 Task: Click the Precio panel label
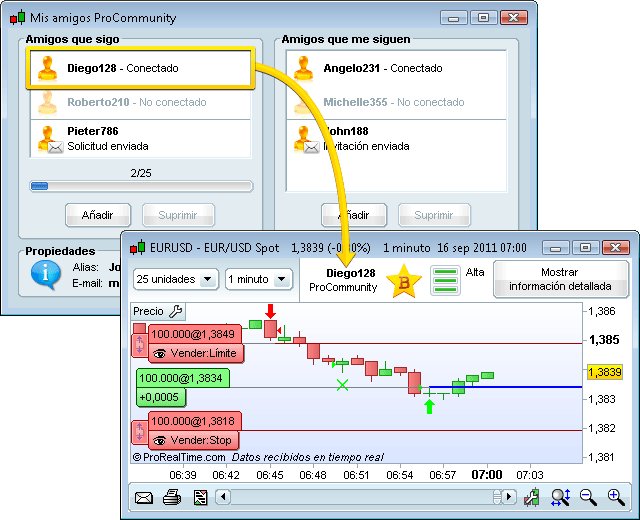pyautogui.click(x=147, y=311)
